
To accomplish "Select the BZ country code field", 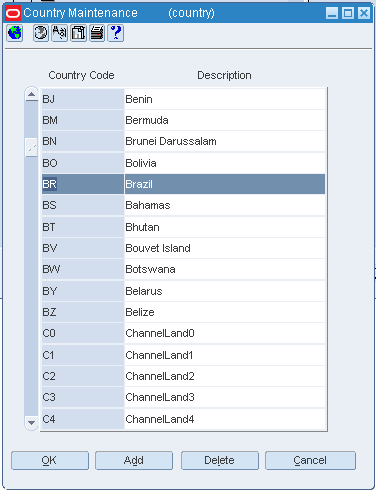I will pyautogui.click(x=83, y=312).
